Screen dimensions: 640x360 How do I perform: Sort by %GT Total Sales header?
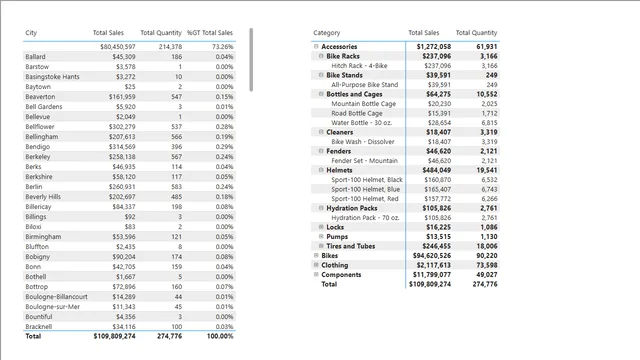click(x=210, y=33)
